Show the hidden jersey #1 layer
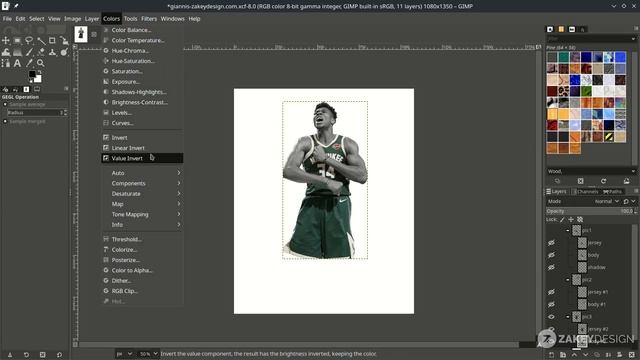 (551, 292)
